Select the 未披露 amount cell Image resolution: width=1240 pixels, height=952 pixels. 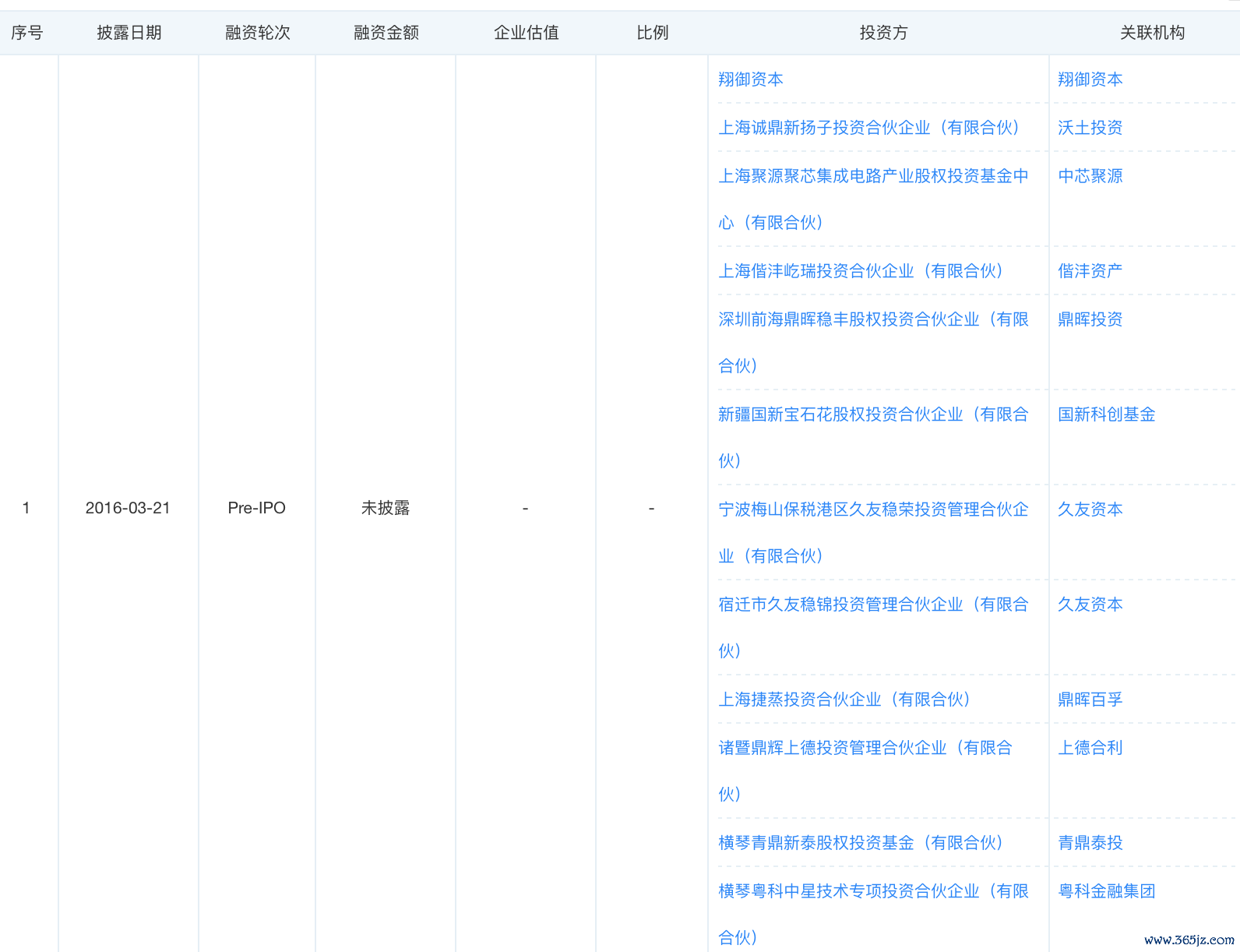(386, 508)
